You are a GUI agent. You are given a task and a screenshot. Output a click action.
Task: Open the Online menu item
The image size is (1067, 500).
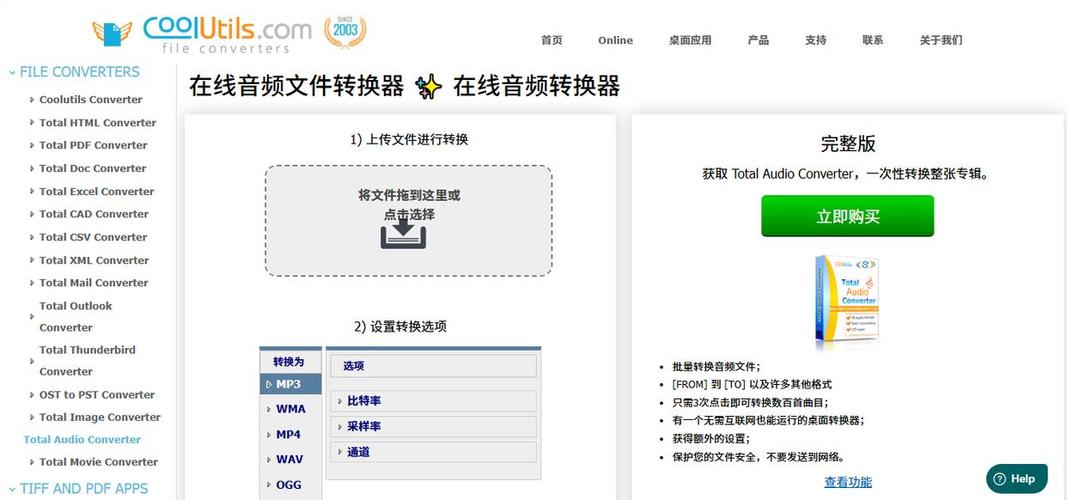point(615,40)
